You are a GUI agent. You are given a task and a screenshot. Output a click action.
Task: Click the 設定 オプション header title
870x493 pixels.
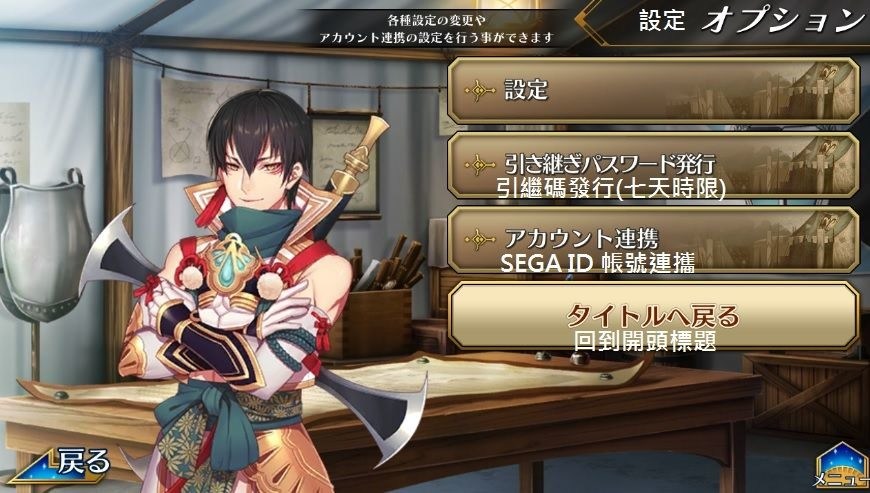tap(753, 21)
